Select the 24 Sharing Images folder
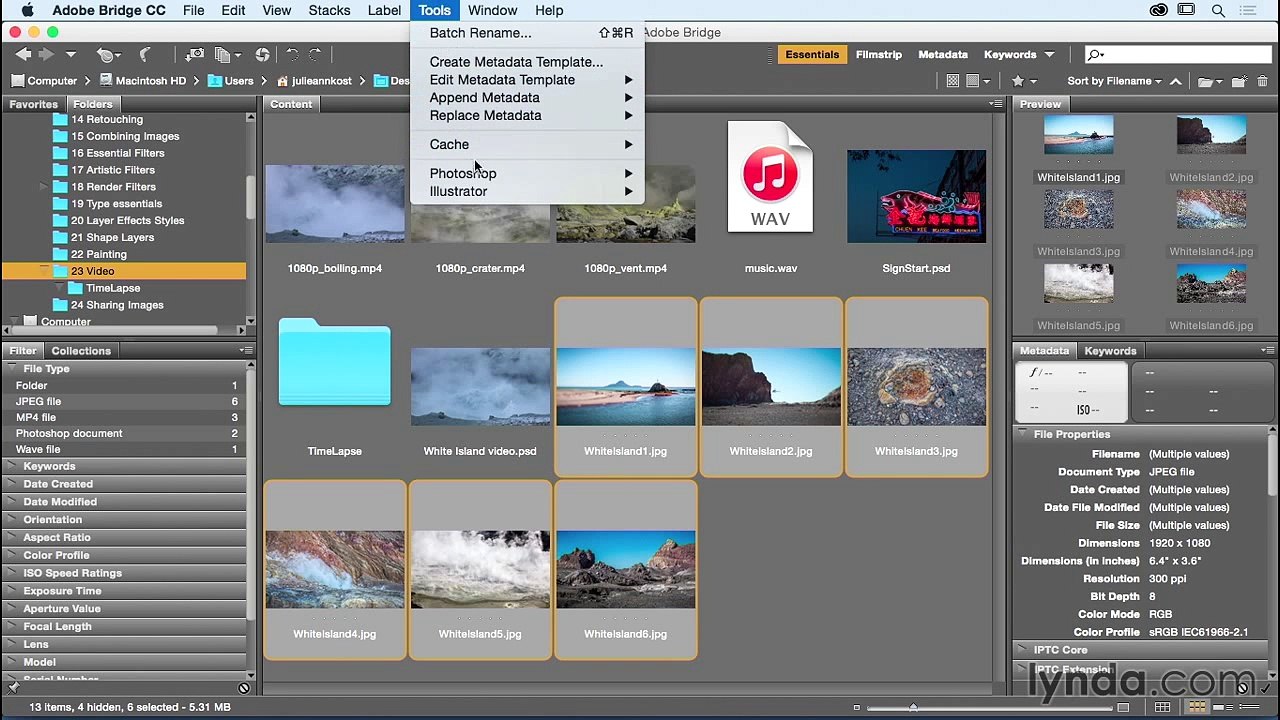Screen dimensions: 1280x720 (117, 305)
